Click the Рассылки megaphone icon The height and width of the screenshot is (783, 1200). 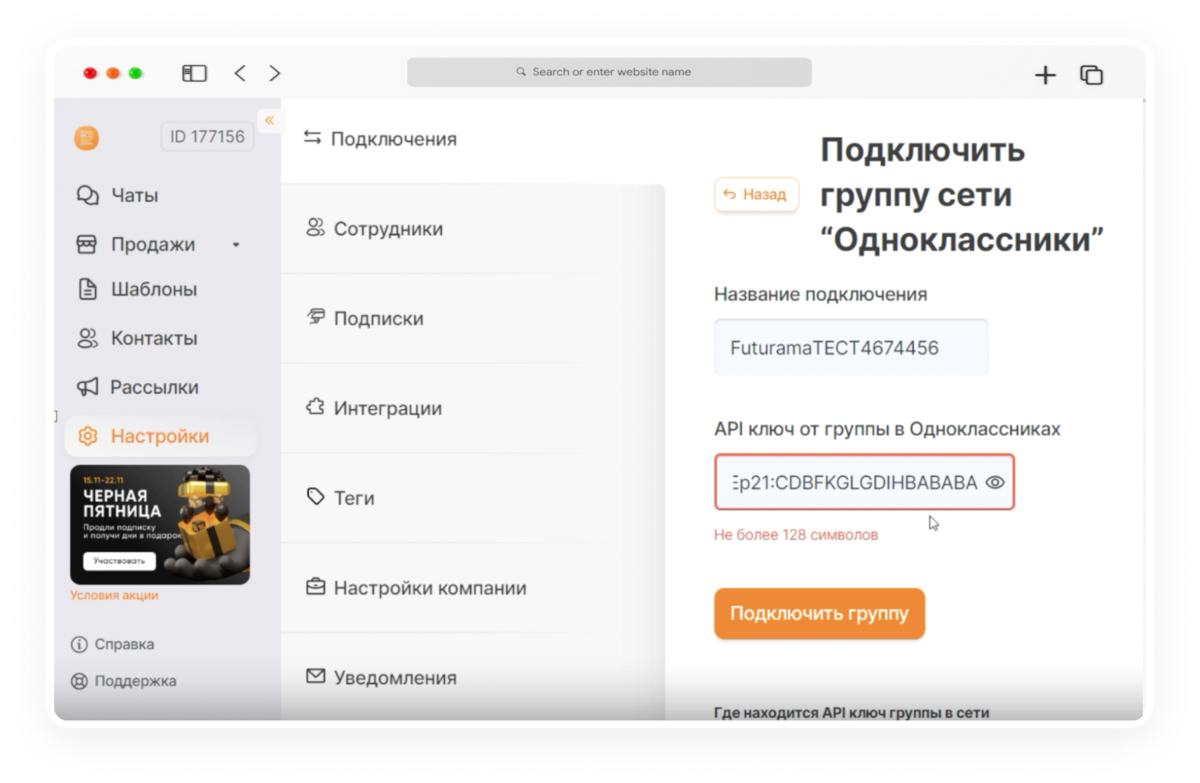(x=87, y=387)
